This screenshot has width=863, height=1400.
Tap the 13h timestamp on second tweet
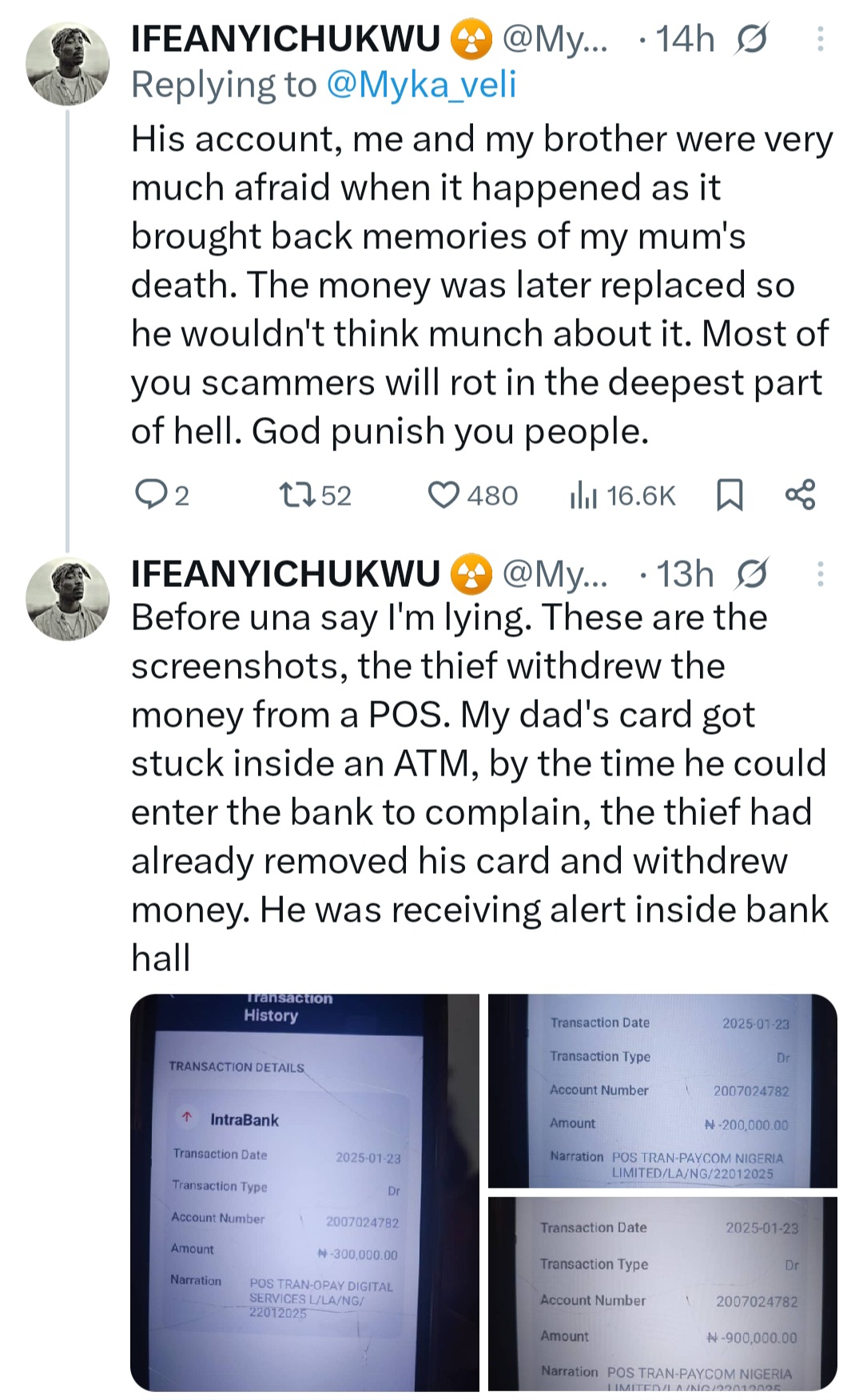click(x=685, y=573)
